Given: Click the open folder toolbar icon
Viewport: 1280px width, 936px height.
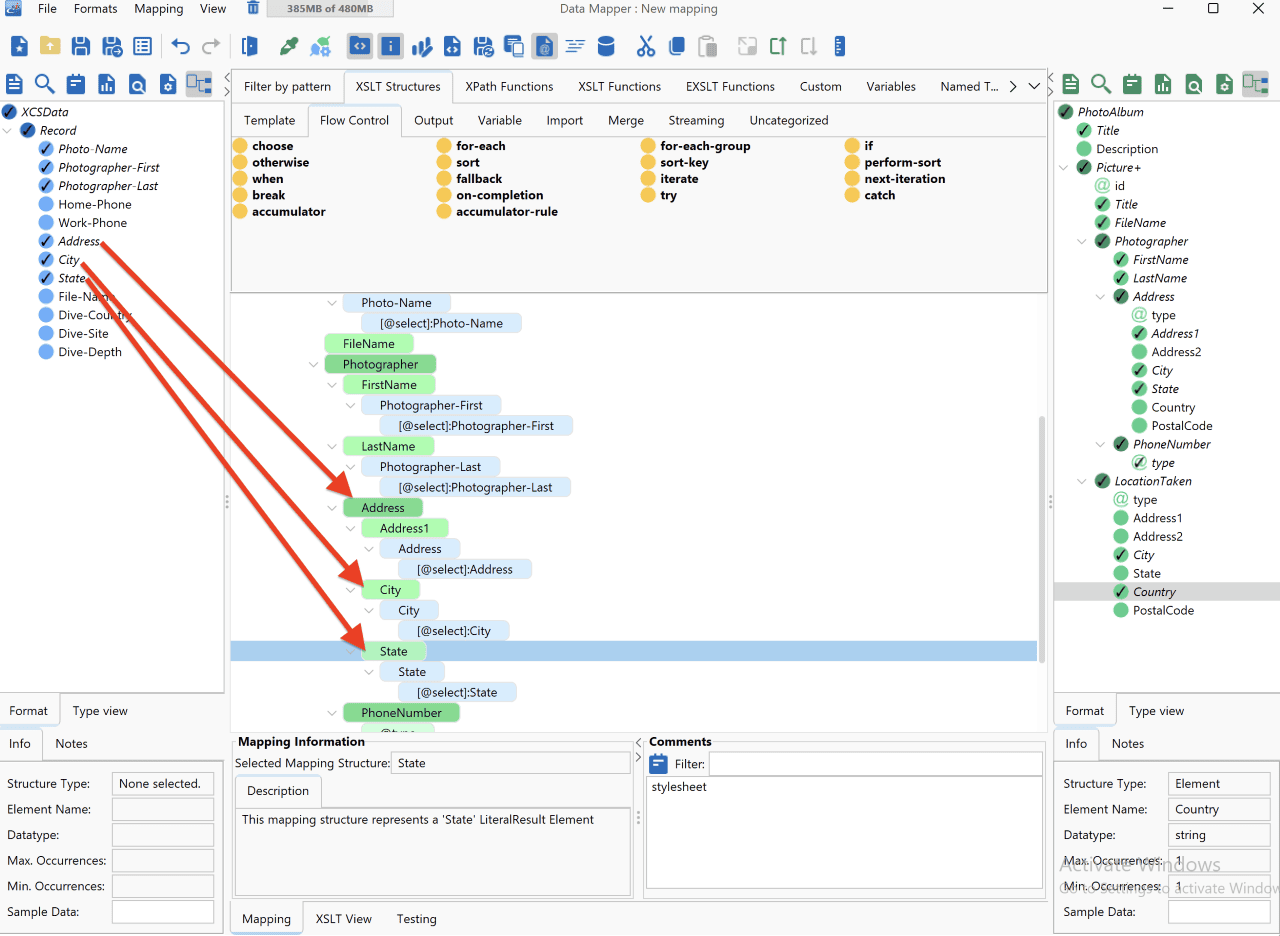Looking at the screenshot, I should point(50,46).
